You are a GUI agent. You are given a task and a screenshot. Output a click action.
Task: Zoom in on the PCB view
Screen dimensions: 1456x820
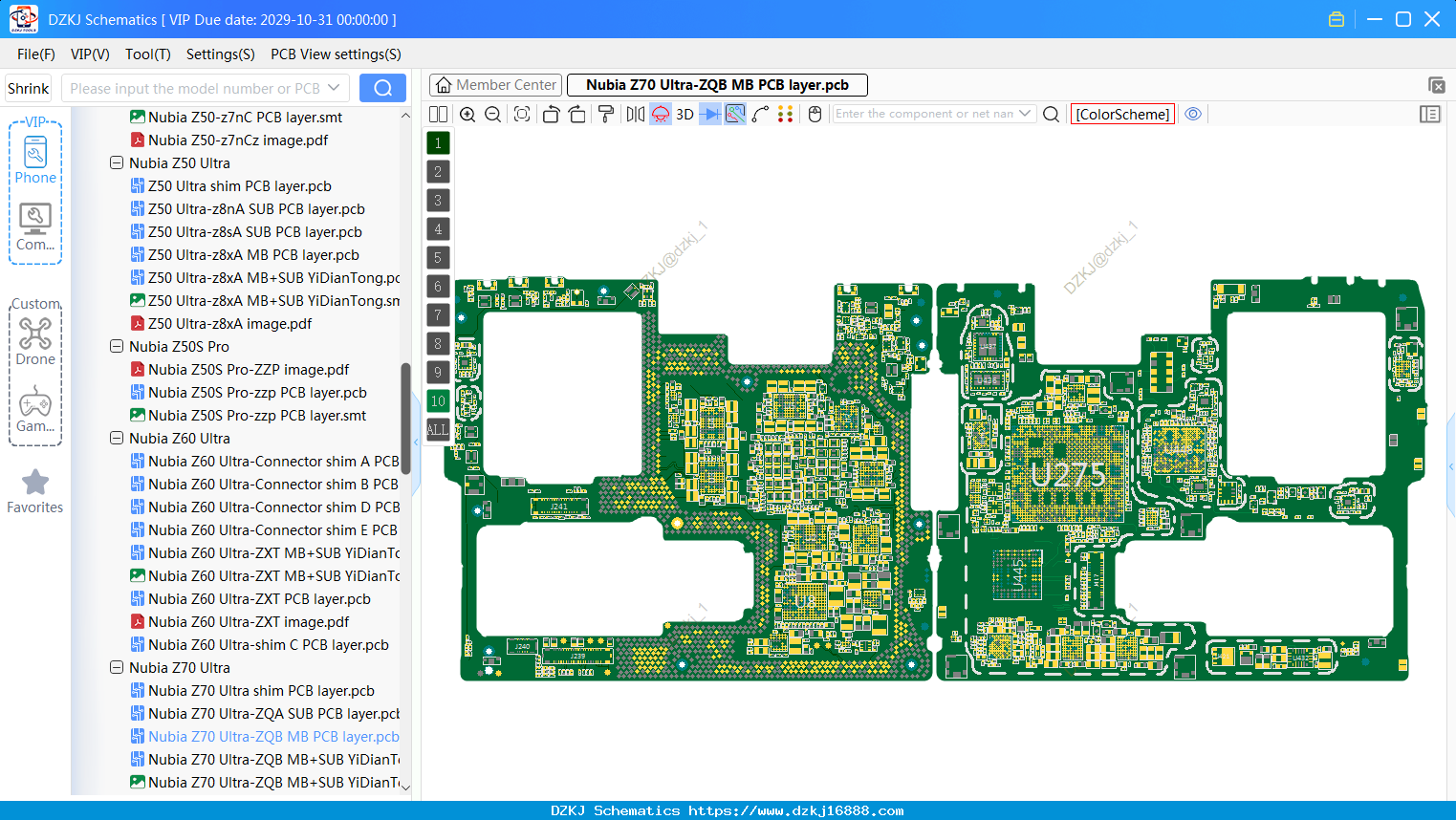(x=467, y=114)
